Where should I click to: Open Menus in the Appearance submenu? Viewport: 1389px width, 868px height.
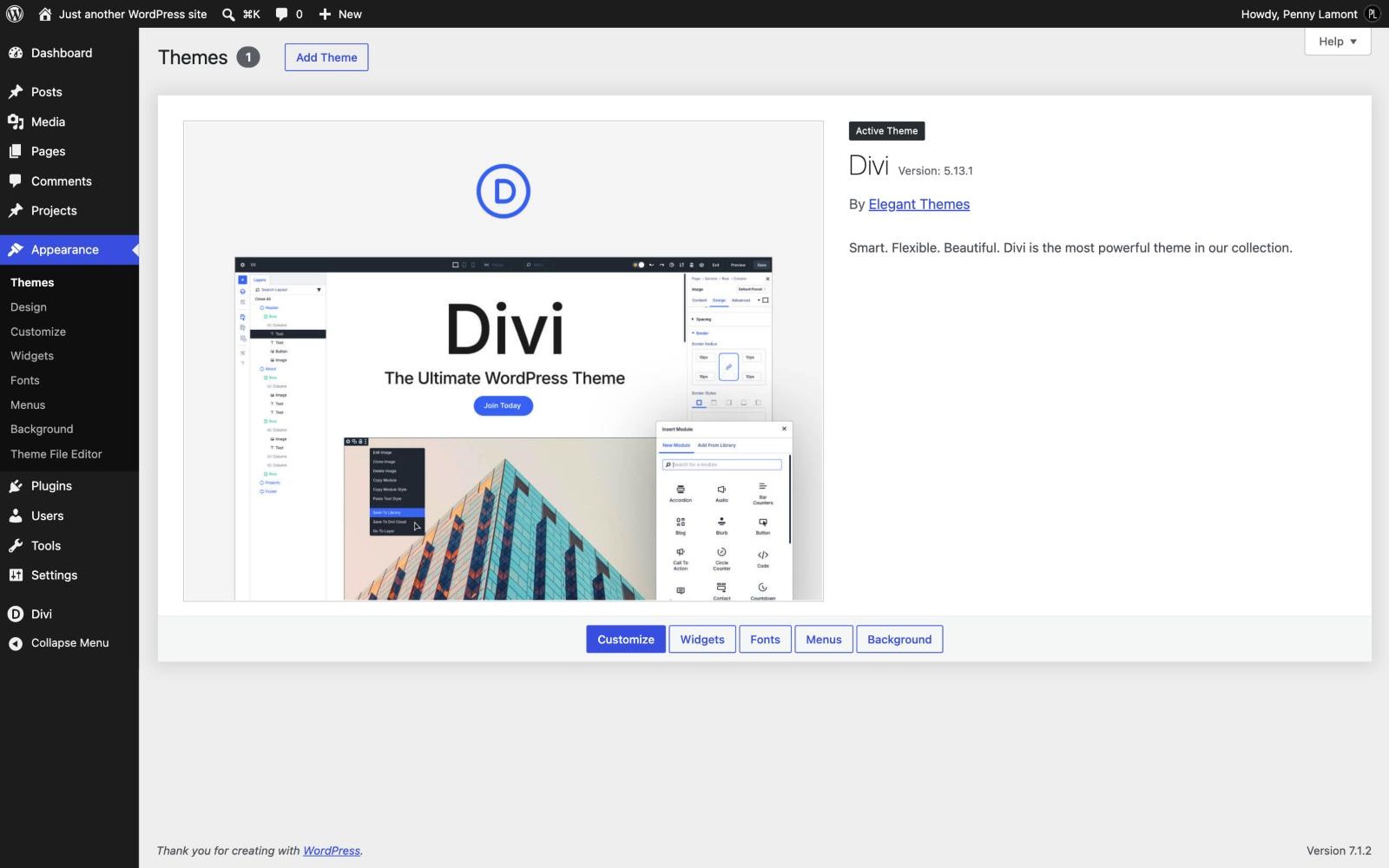pos(28,405)
